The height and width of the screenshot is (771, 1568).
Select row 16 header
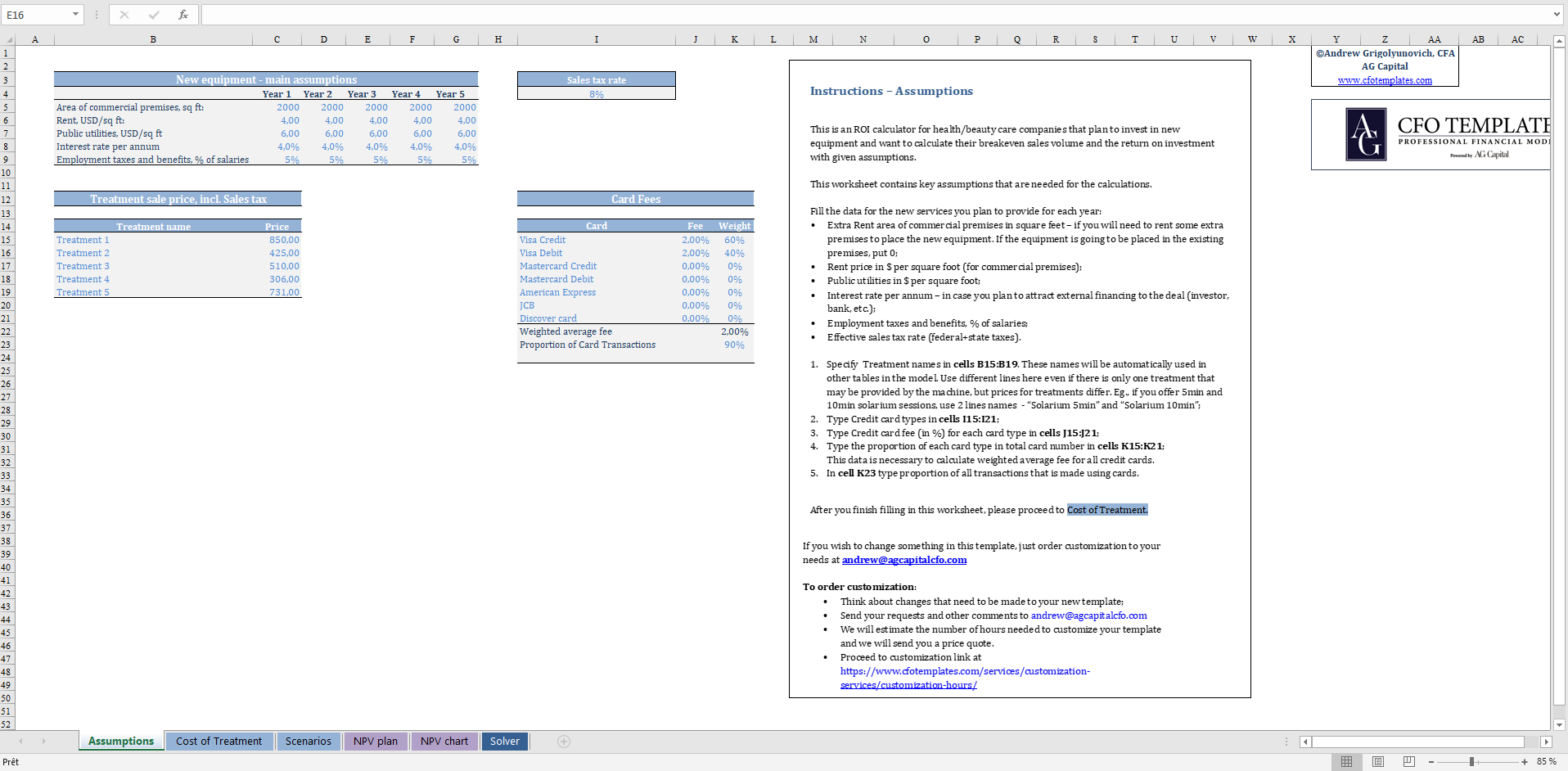(x=7, y=253)
